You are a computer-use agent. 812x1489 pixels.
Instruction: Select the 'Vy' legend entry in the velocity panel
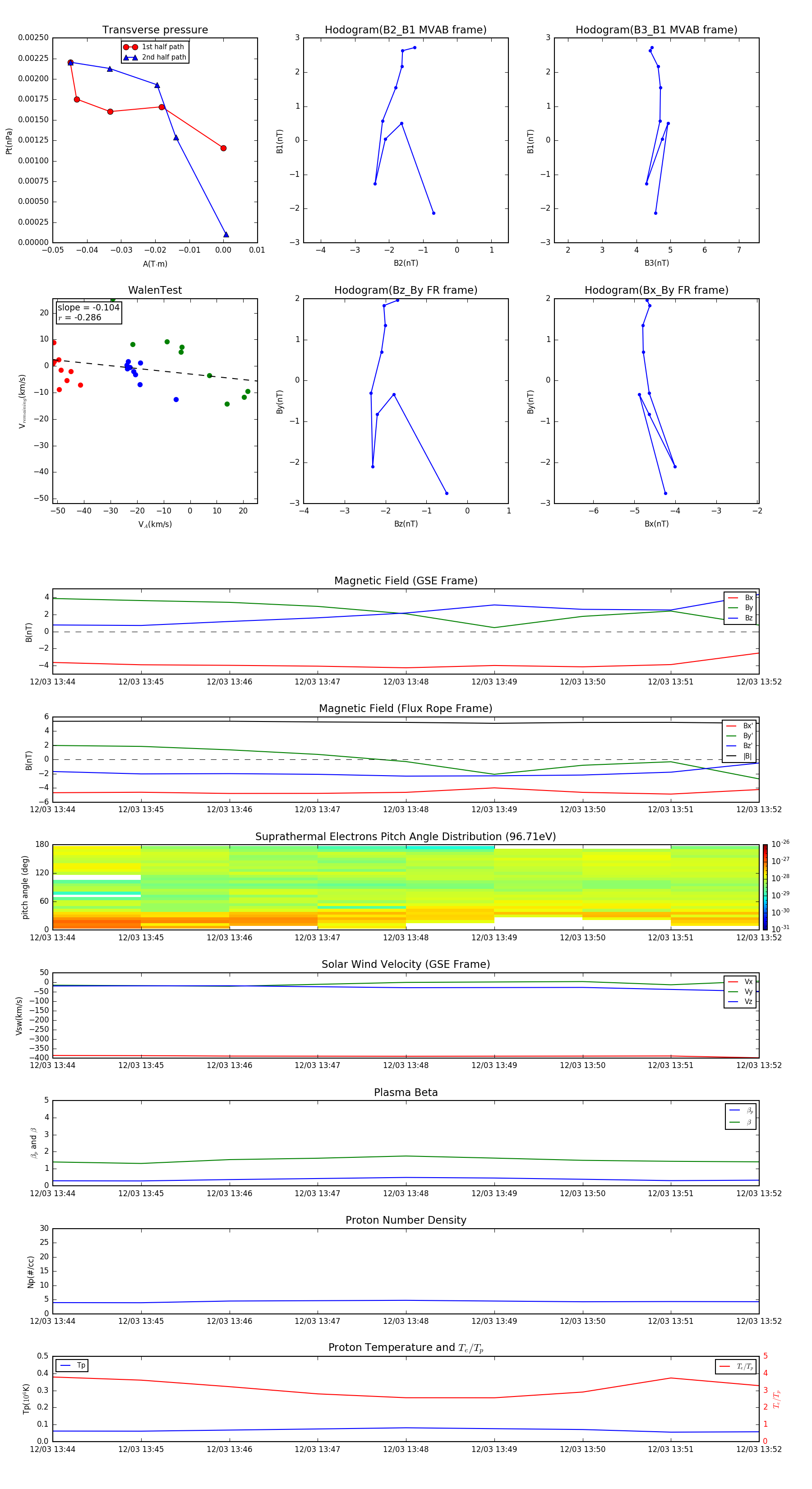point(740,991)
